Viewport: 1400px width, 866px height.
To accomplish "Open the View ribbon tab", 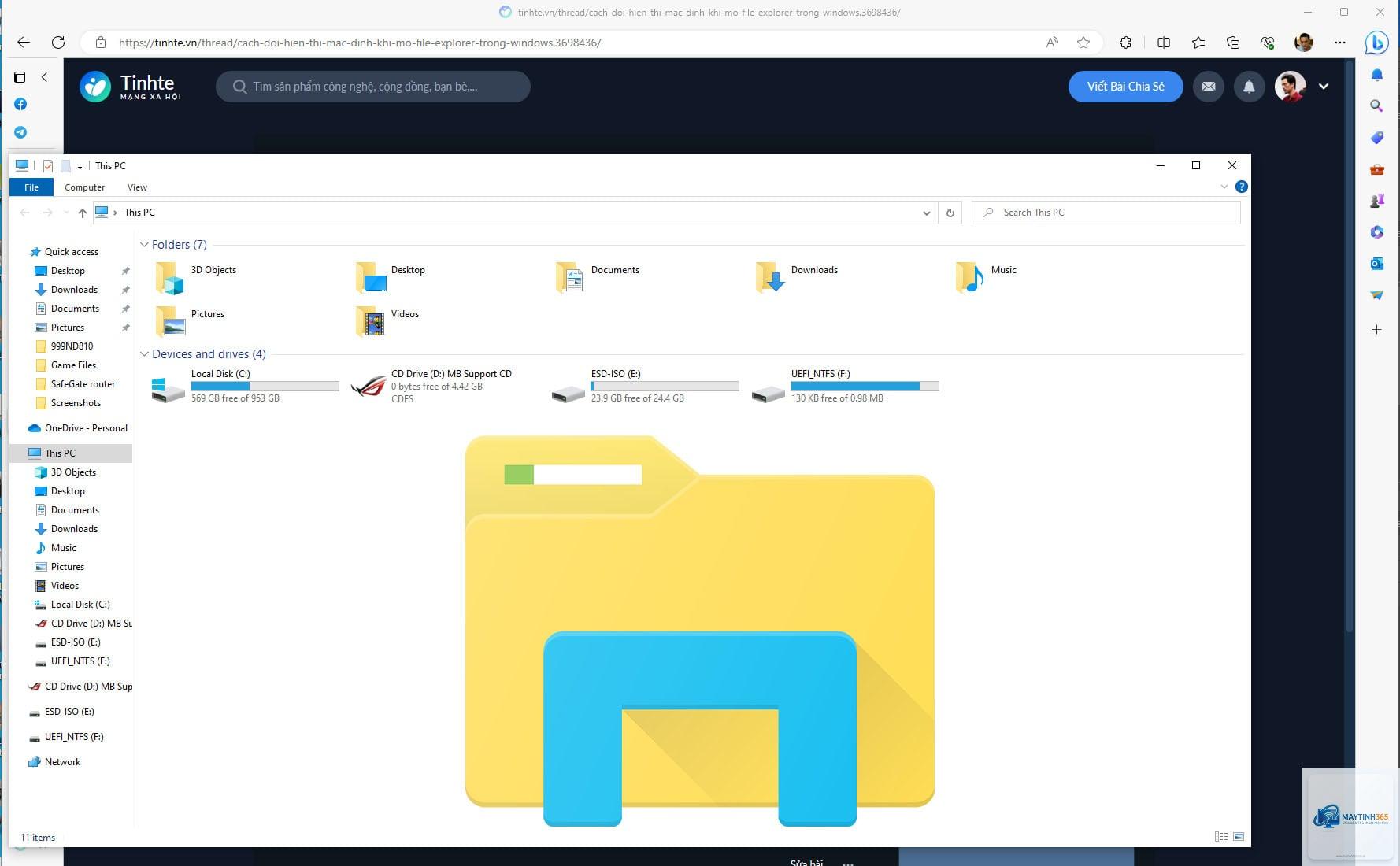I will (x=137, y=187).
